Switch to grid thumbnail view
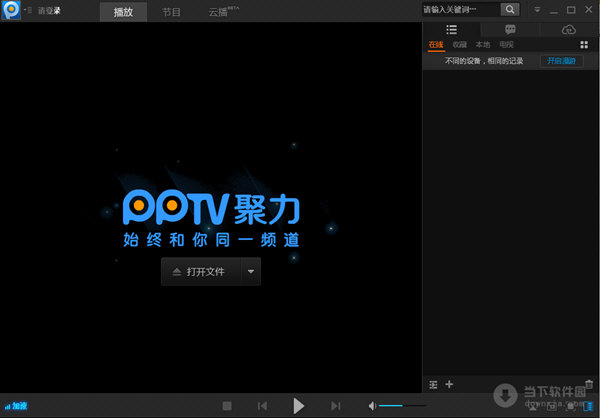 [x=584, y=45]
